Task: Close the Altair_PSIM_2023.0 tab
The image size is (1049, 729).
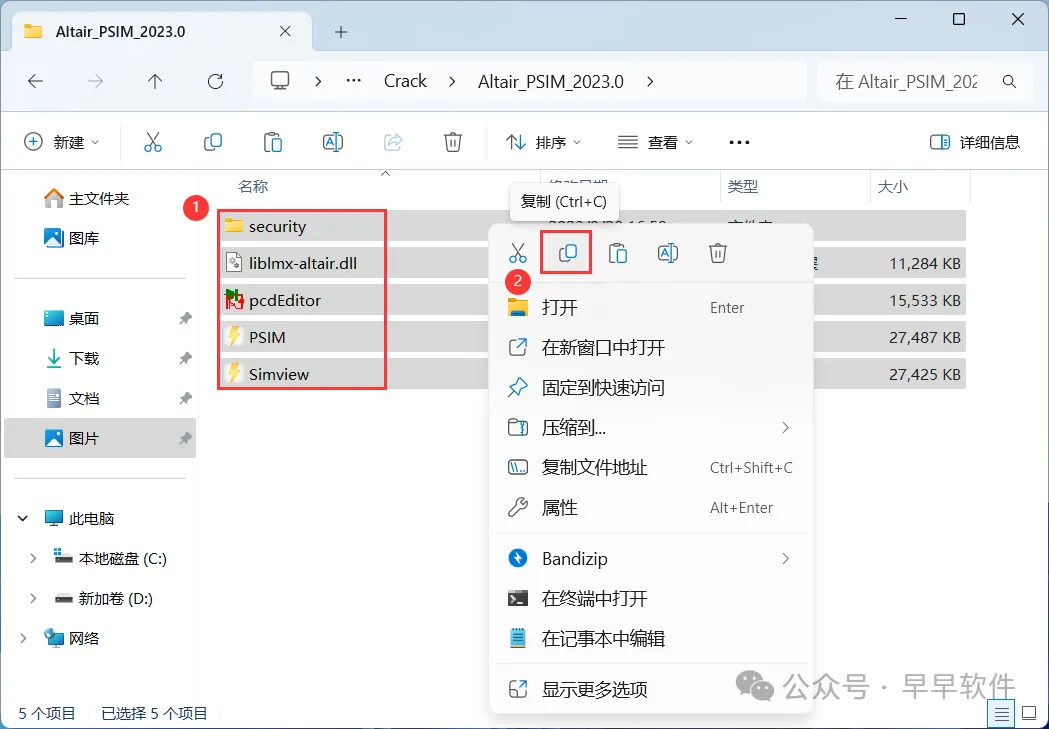Action: click(285, 31)
